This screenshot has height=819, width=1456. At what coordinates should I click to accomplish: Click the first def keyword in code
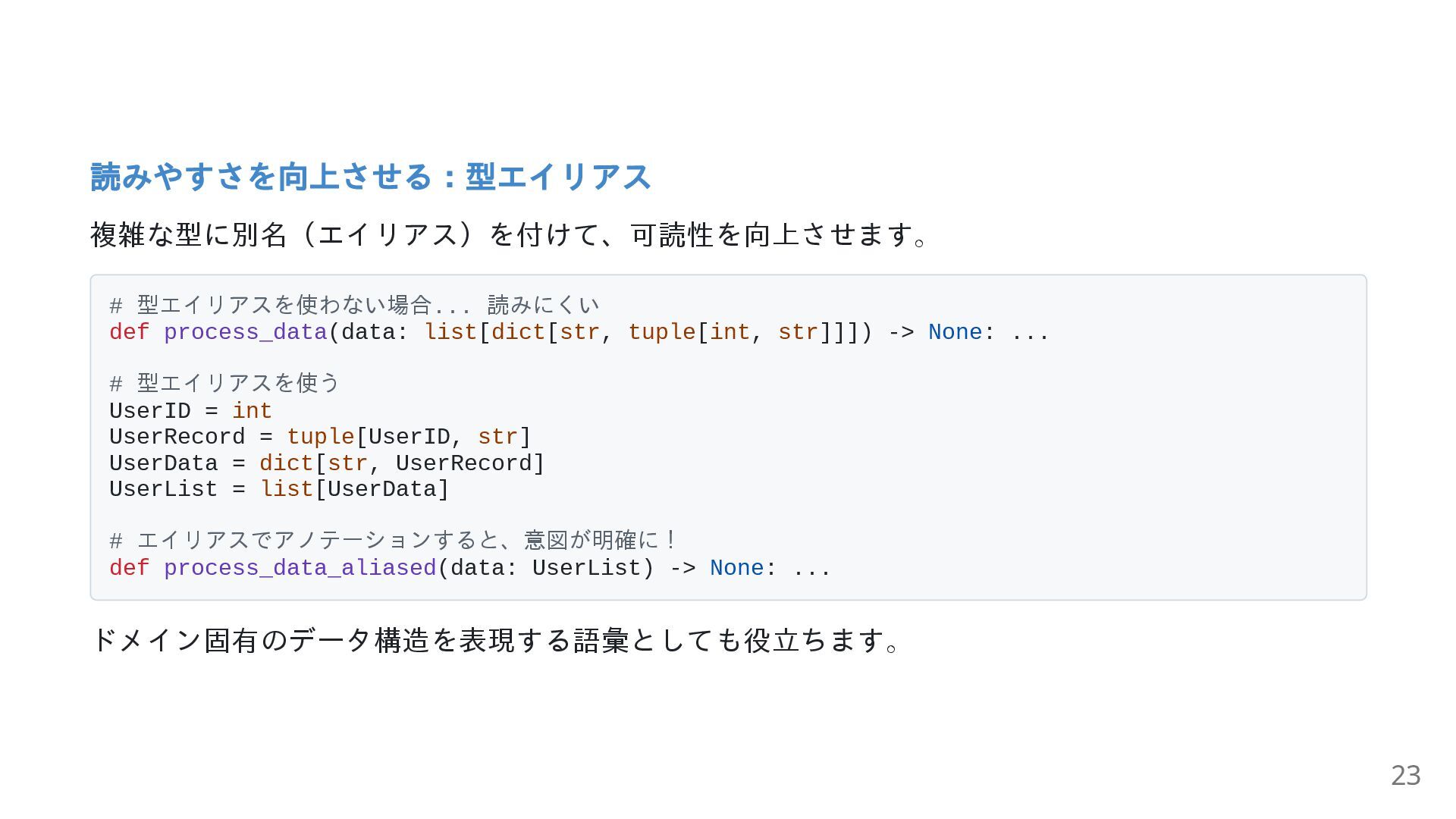pyautogui.click(x=130, y=332)
